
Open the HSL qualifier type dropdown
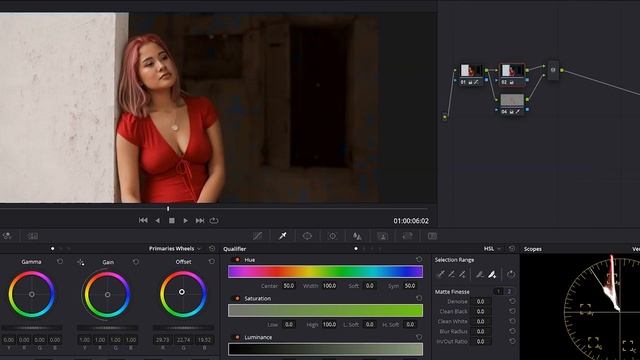tap(492, 249)
